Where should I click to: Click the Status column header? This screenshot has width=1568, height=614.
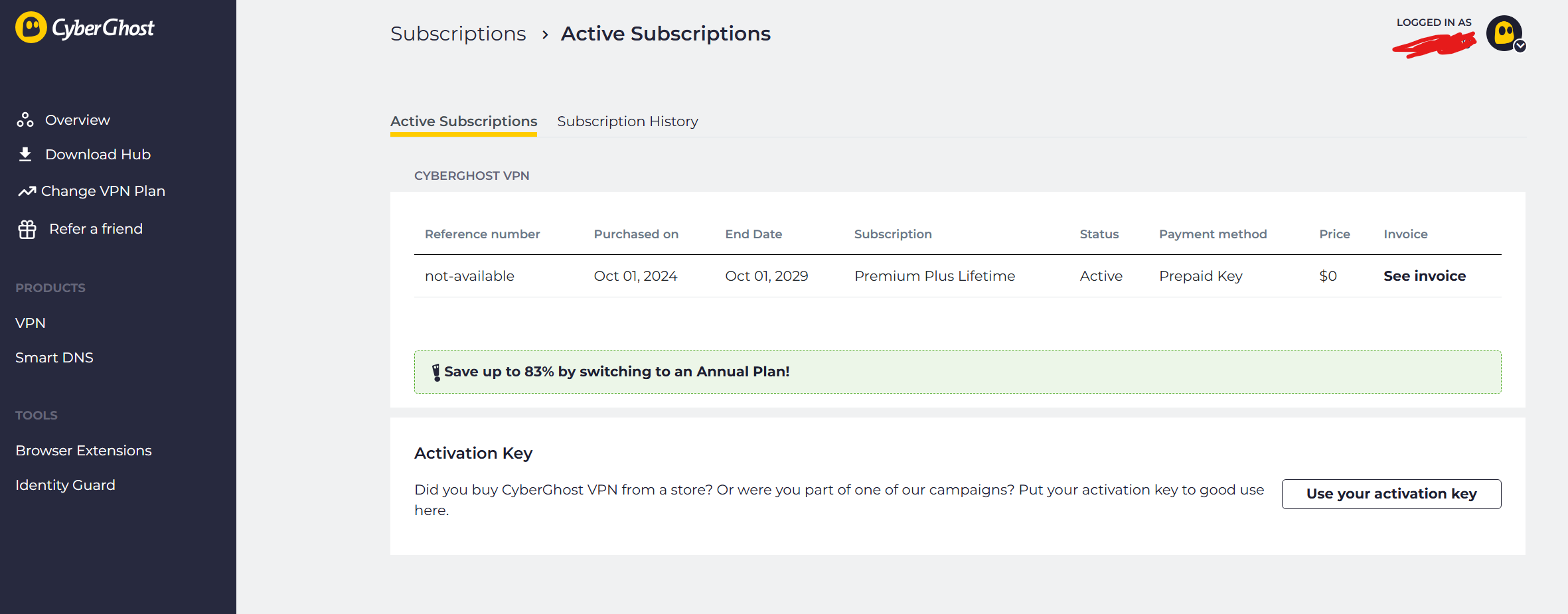[1099, 234]
